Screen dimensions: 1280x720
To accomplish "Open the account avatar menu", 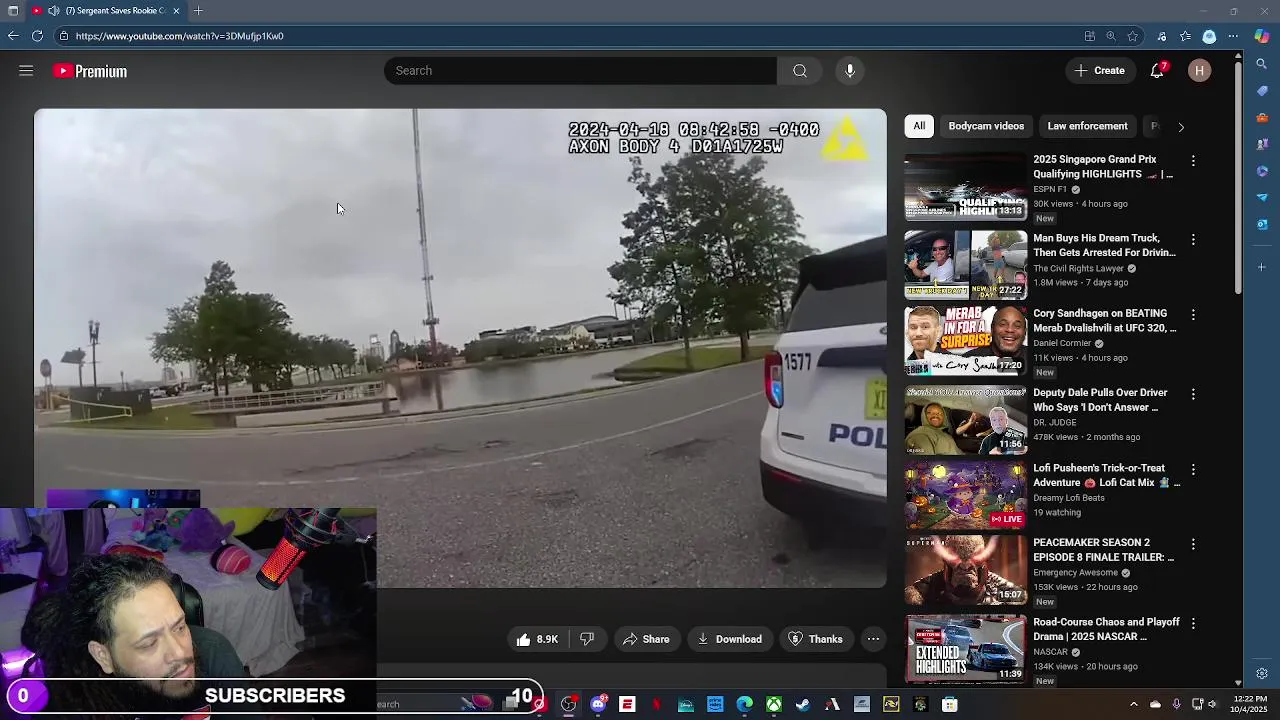I will tap(1200, 70).
